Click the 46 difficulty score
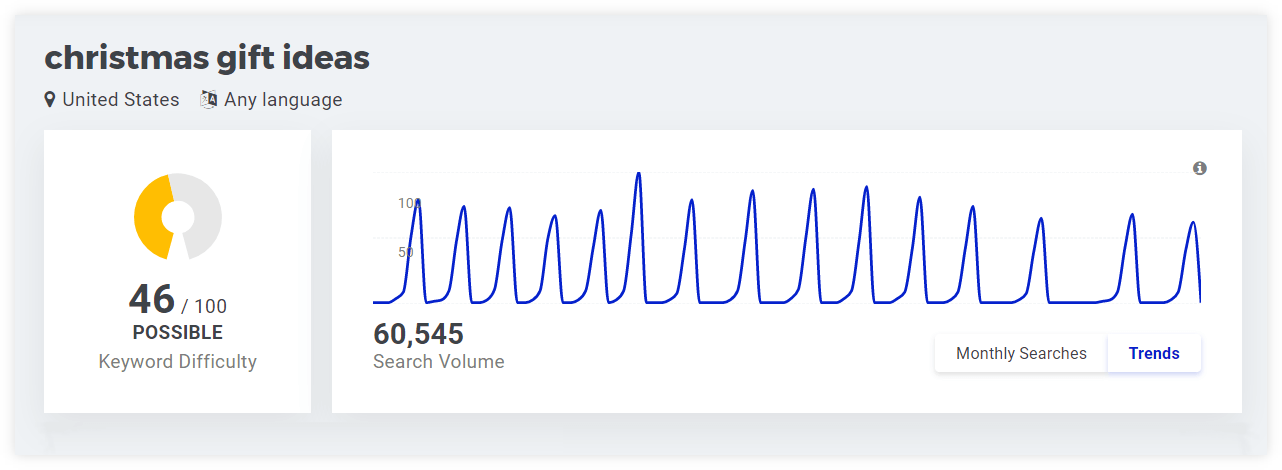The width and height of the screenshot is (1282, 470). point(152,299)
